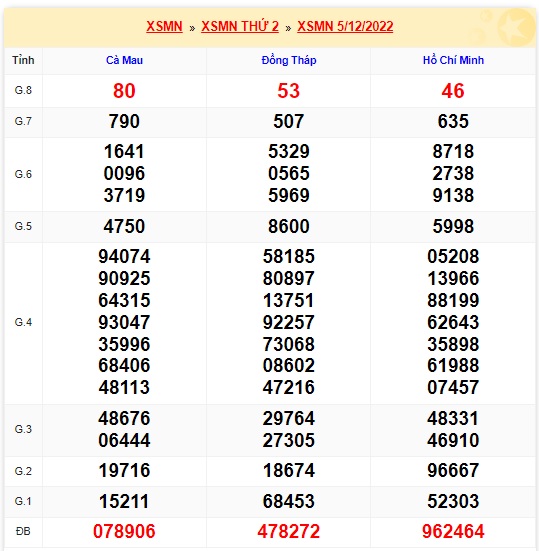Select Đồng Tháp G.8 number 53
The width and height of the screenshot is (539, 551).
(288, 91)
